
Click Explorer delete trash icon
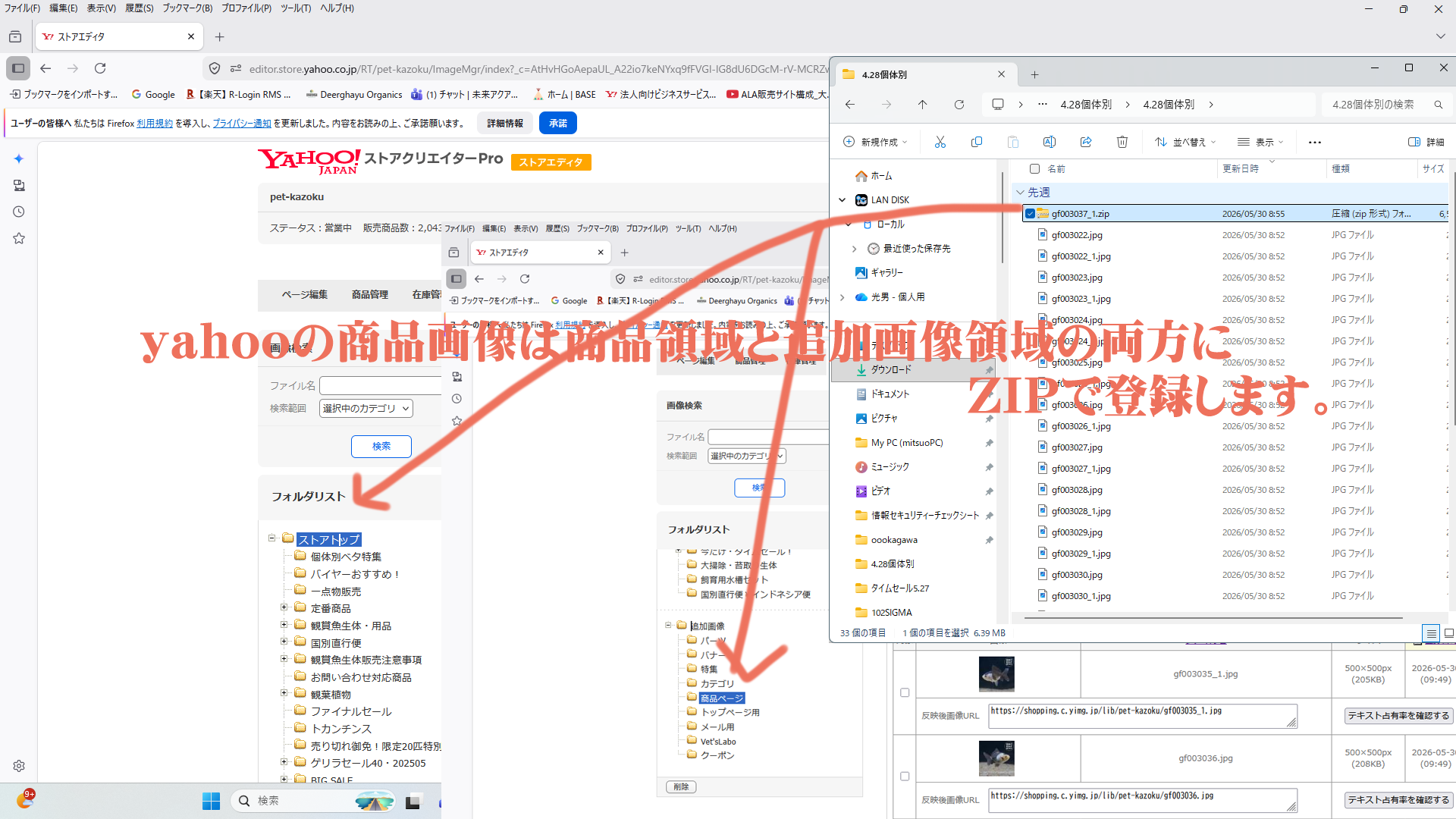(1122, 142)
